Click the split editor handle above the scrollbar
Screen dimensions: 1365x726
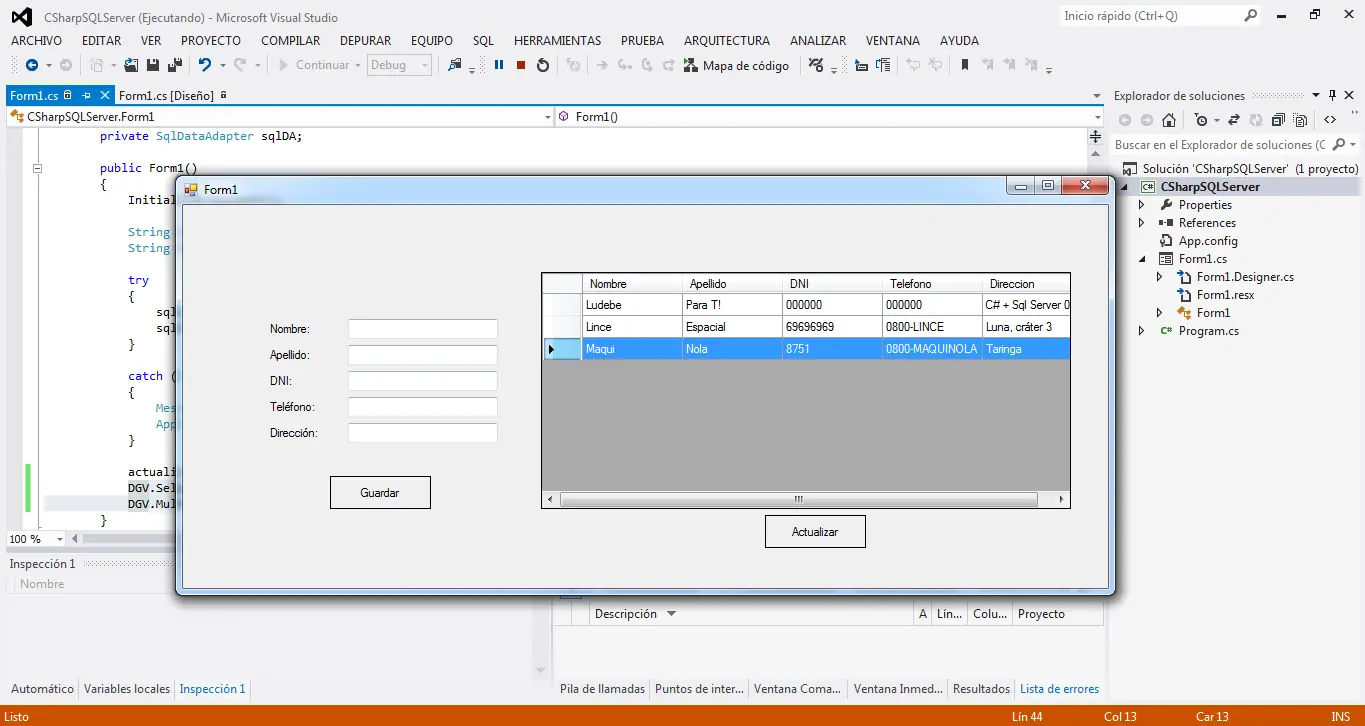coord(1095,137)
